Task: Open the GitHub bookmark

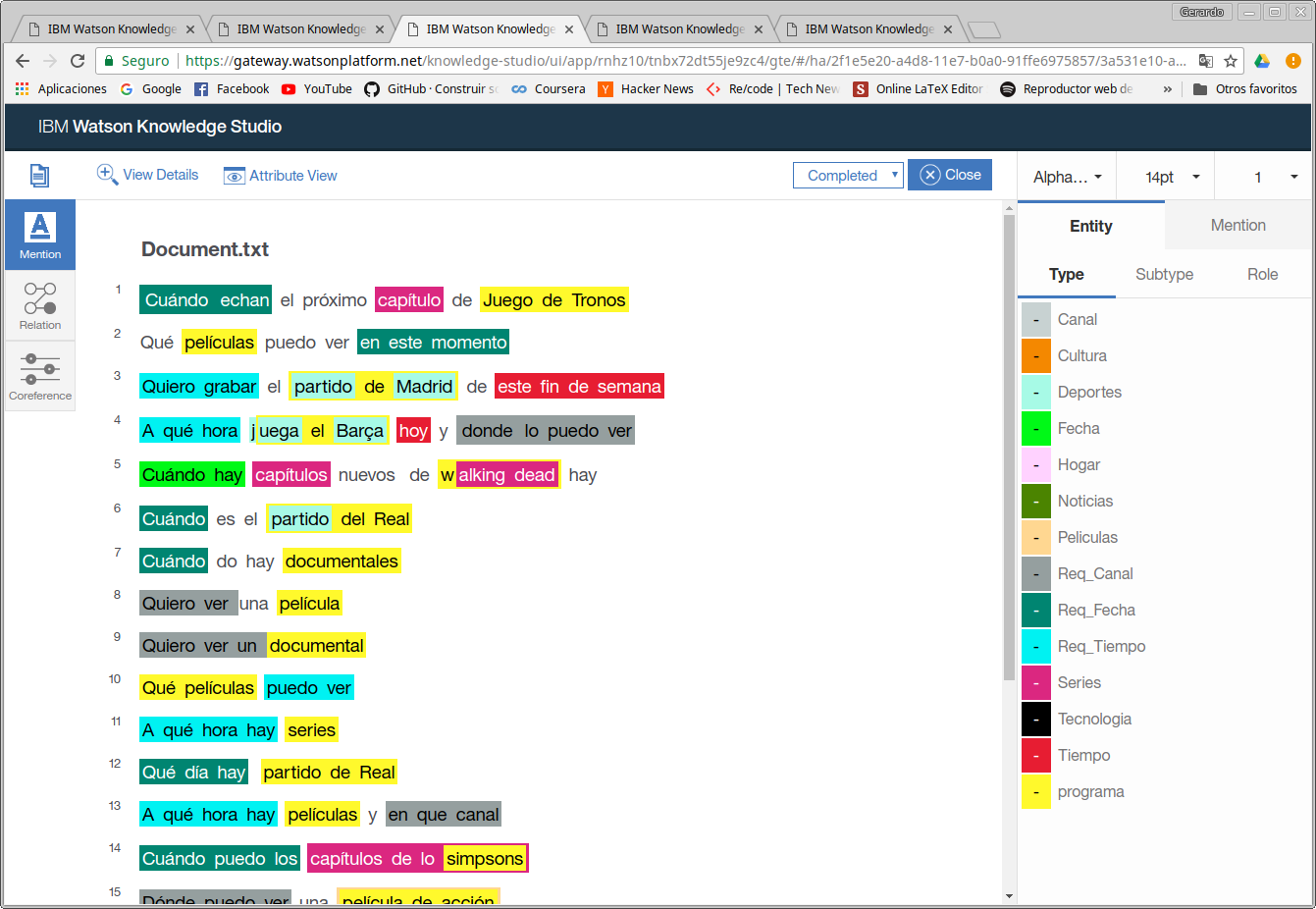Action: point(432,88)
